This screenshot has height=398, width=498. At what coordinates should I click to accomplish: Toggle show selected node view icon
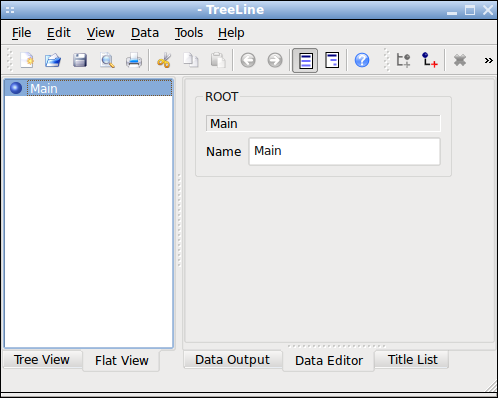point(305,60)
